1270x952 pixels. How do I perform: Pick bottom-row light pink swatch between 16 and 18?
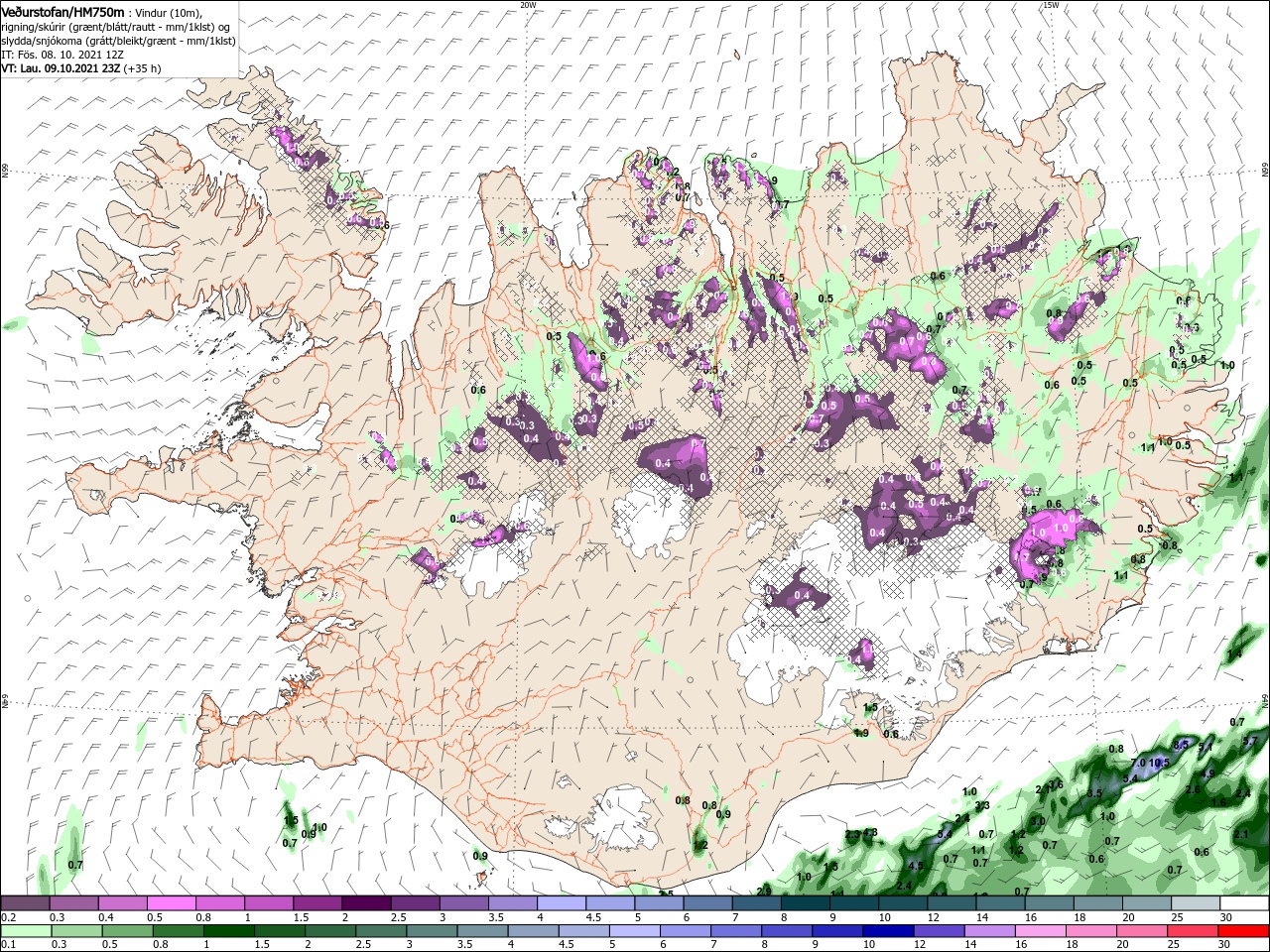click(x=1040, y=931)
